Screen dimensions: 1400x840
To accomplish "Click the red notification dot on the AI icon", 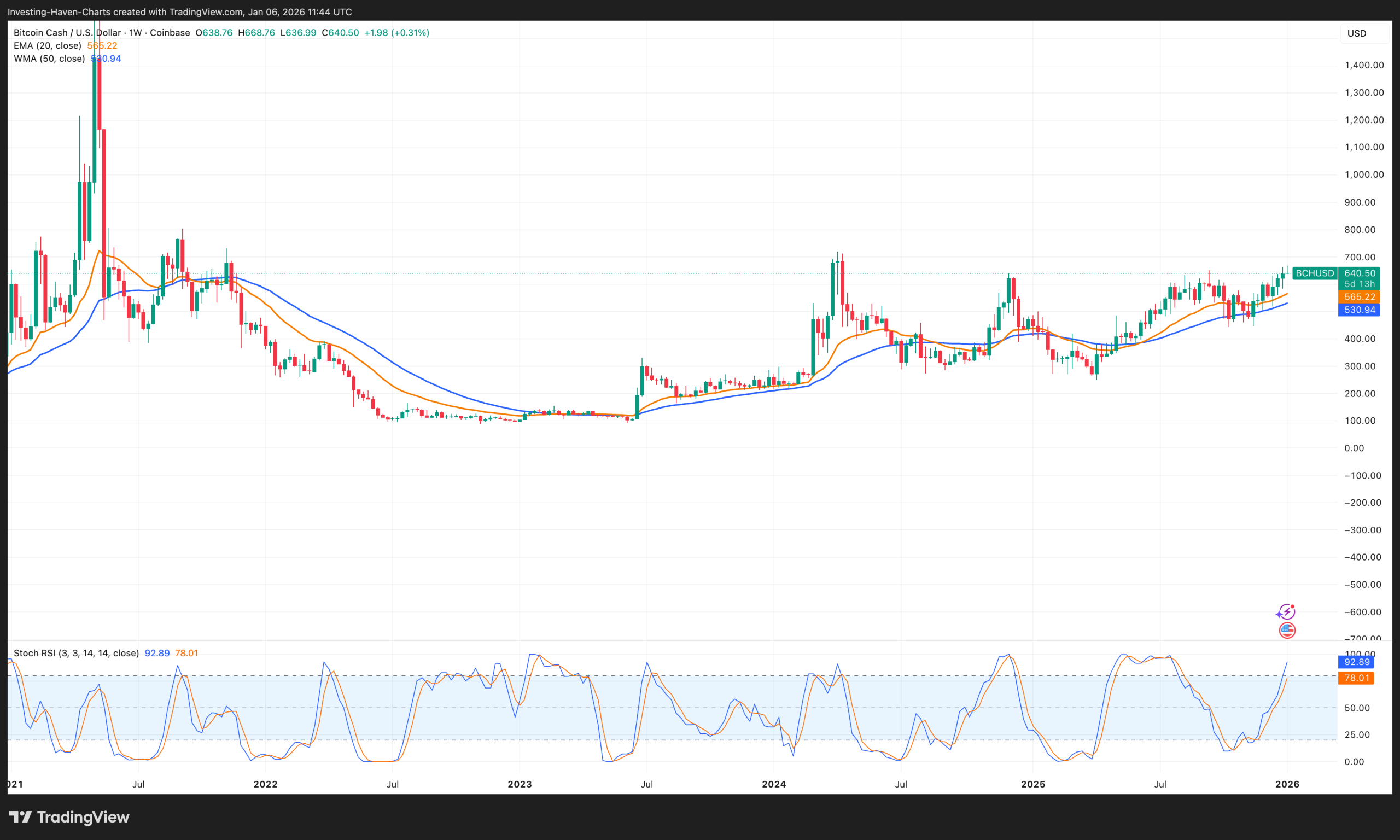I will pos(1293,607).
